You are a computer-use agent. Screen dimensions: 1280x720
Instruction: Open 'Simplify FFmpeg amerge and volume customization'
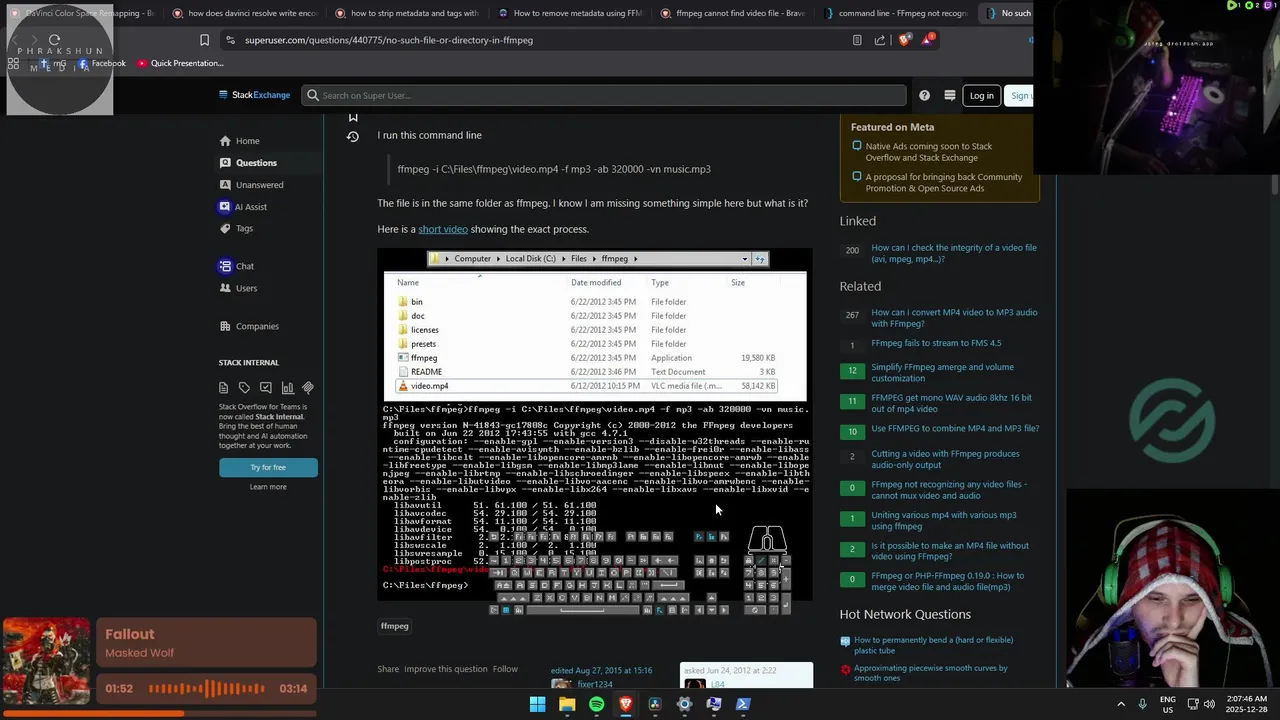click(942, 373)
